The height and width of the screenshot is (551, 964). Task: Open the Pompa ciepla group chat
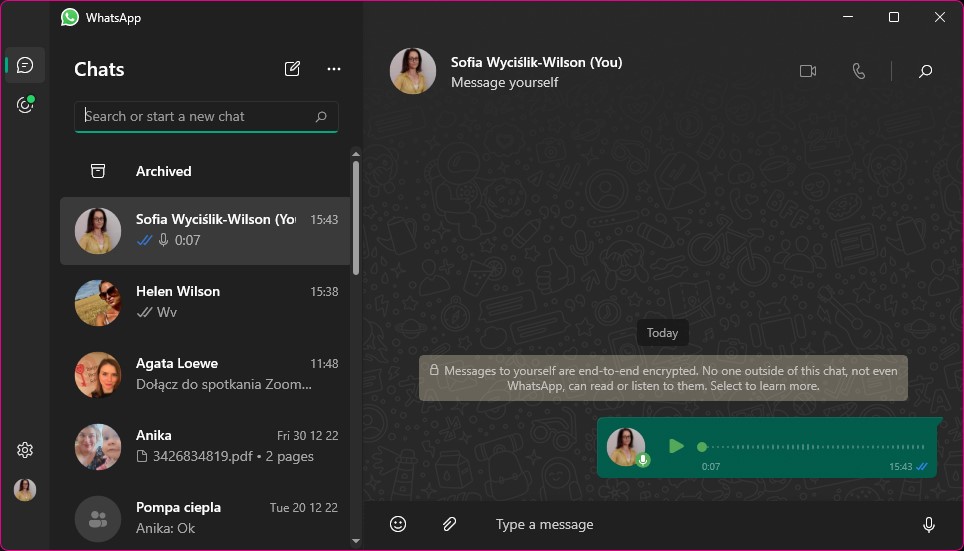(x=205, y=518)
